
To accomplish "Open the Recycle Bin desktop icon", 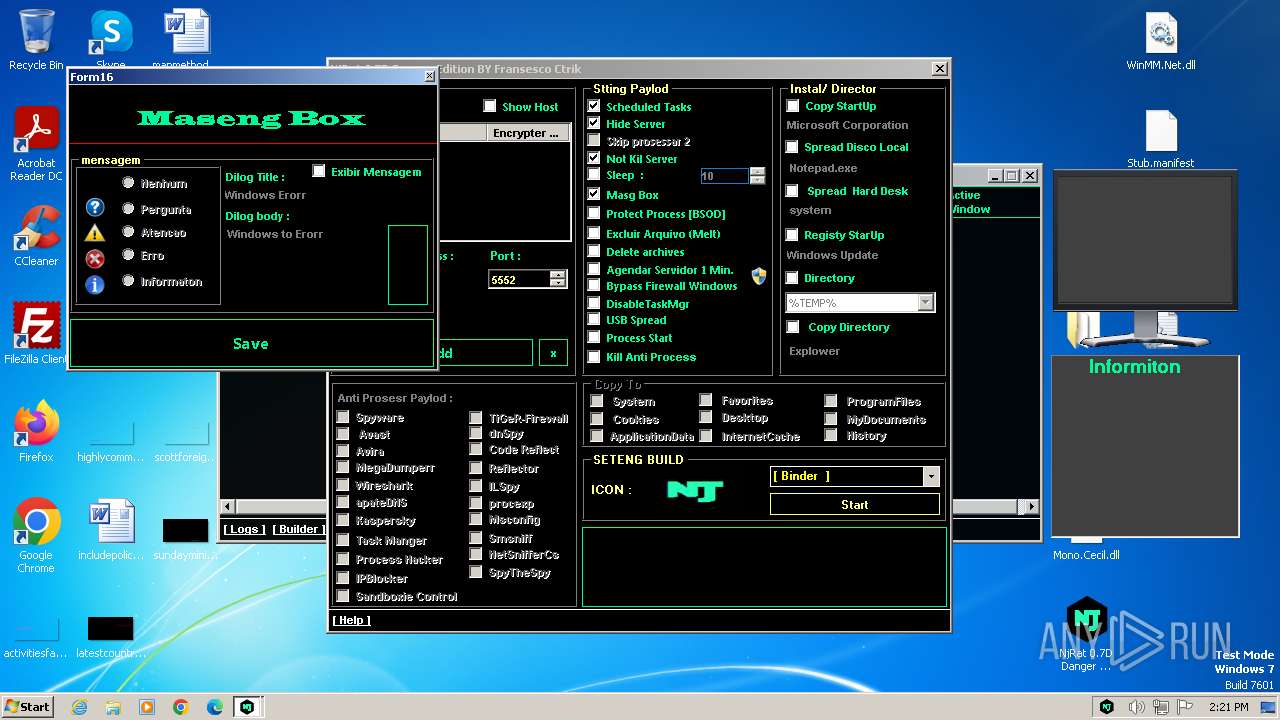I will click(x=36, y=40).
